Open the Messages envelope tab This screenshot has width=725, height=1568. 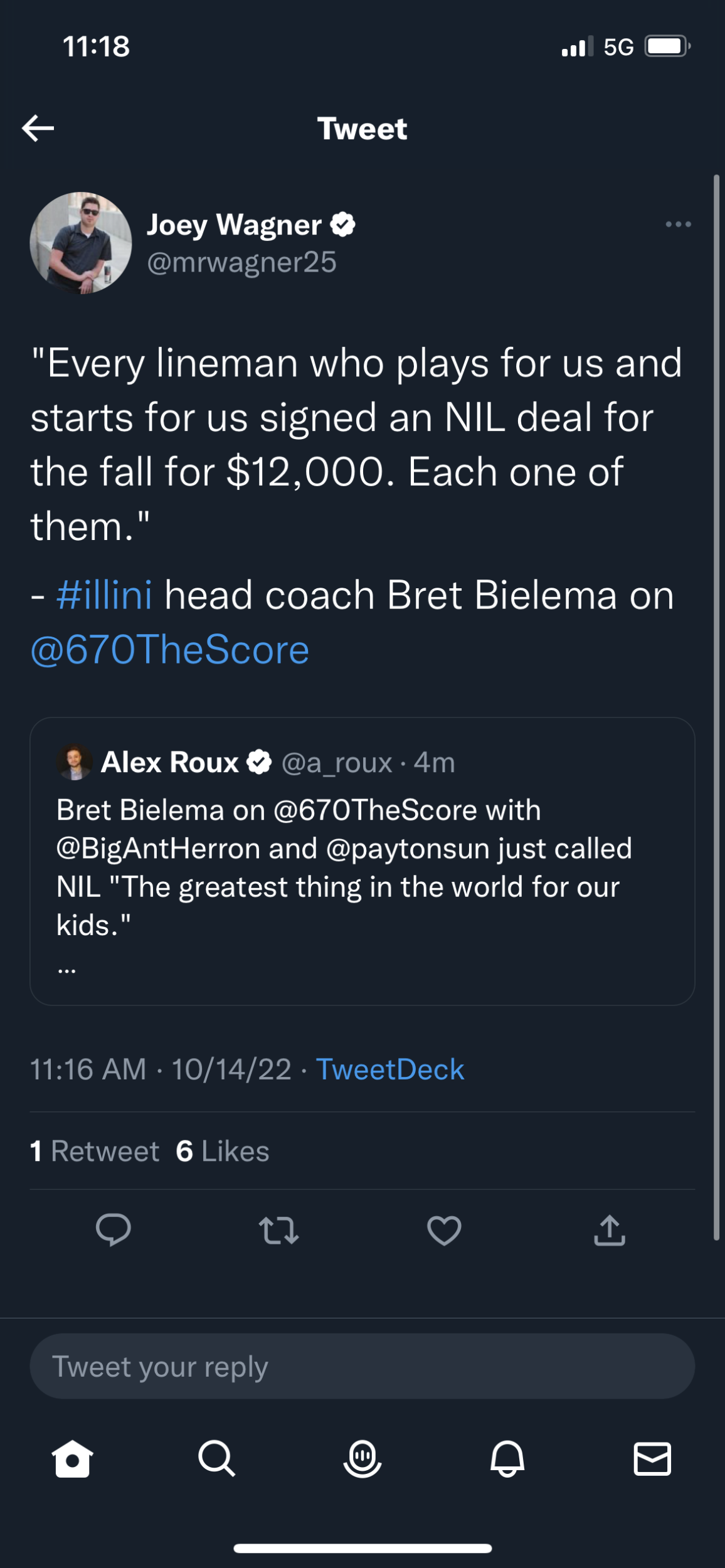652,1458
